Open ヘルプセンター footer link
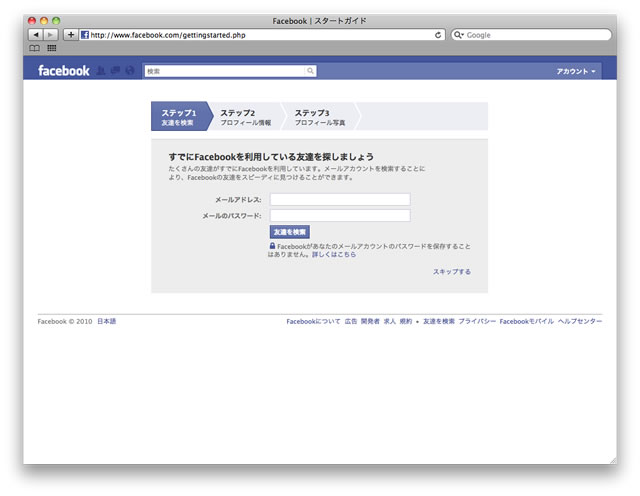Viewport: 640px width, 496px height. pos(580,321)
